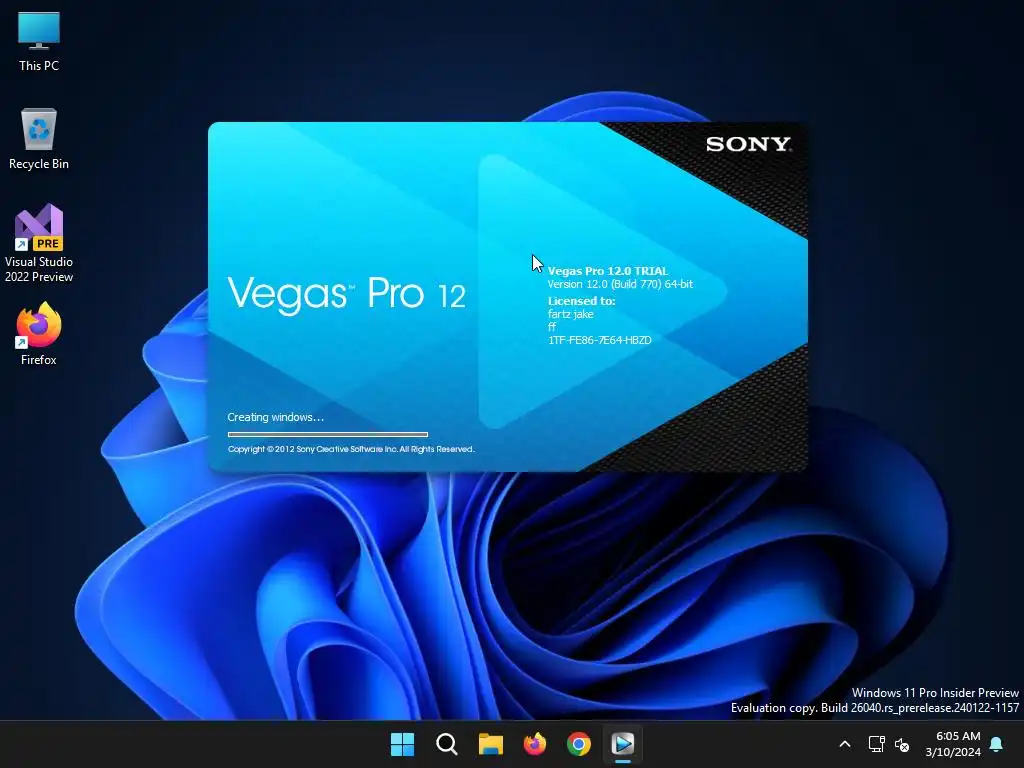This screenshot has height=768, width=1024.
Task: Click the splash loading progress bar
Action: click(328, 434)
